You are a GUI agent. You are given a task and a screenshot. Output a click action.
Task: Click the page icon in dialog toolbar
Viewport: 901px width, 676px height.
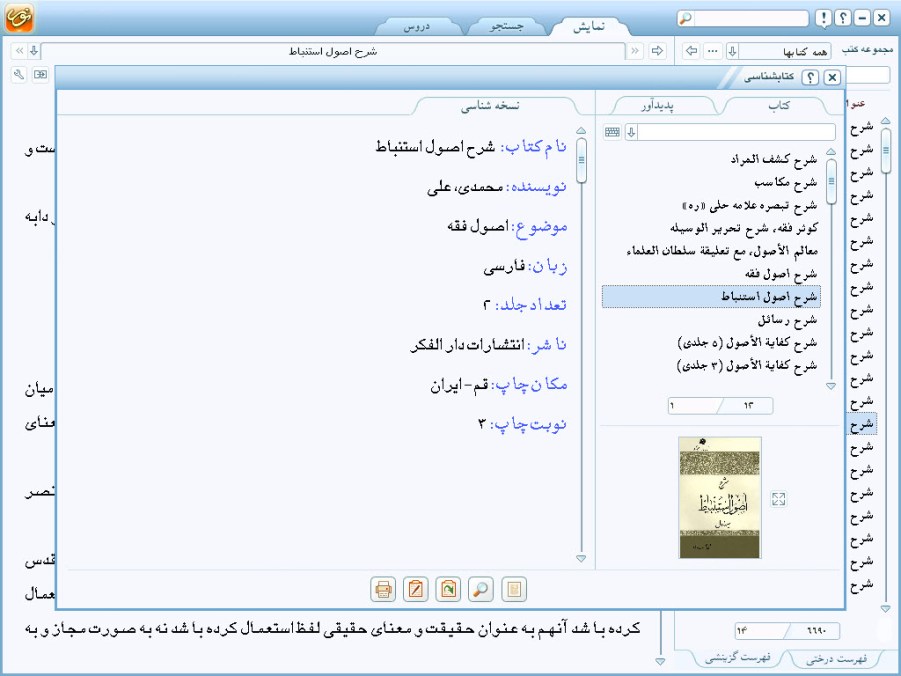pyautogui.click(x=514, y=589)
